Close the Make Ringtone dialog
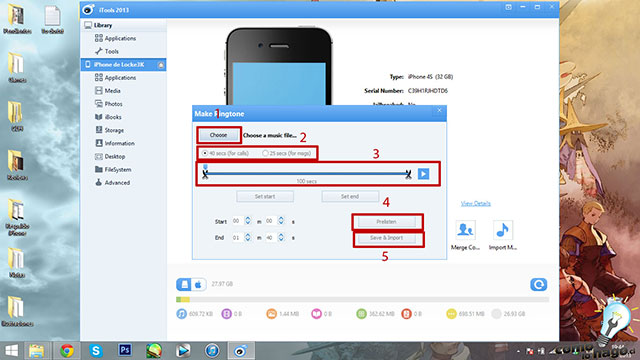The width and height of the screenshot is (640, 360). [439, 110]
